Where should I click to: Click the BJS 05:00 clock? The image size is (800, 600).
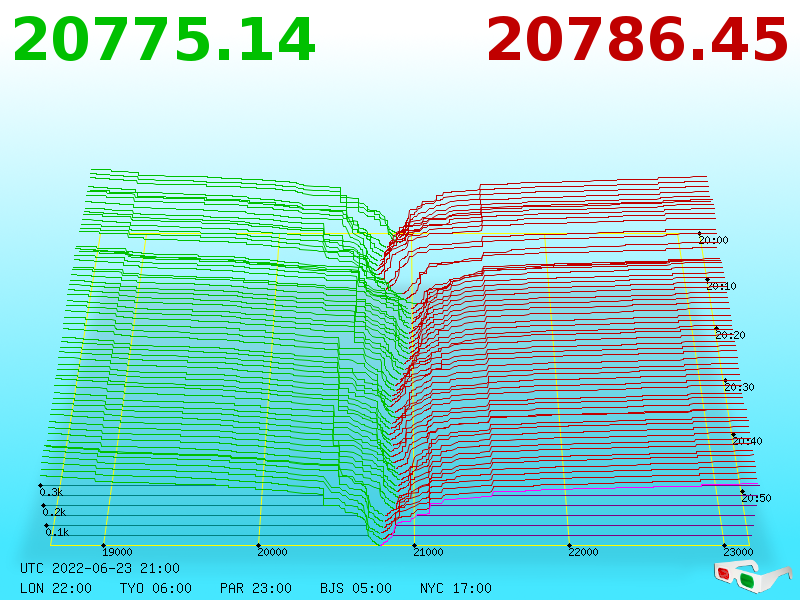click(x=356, y=588)
